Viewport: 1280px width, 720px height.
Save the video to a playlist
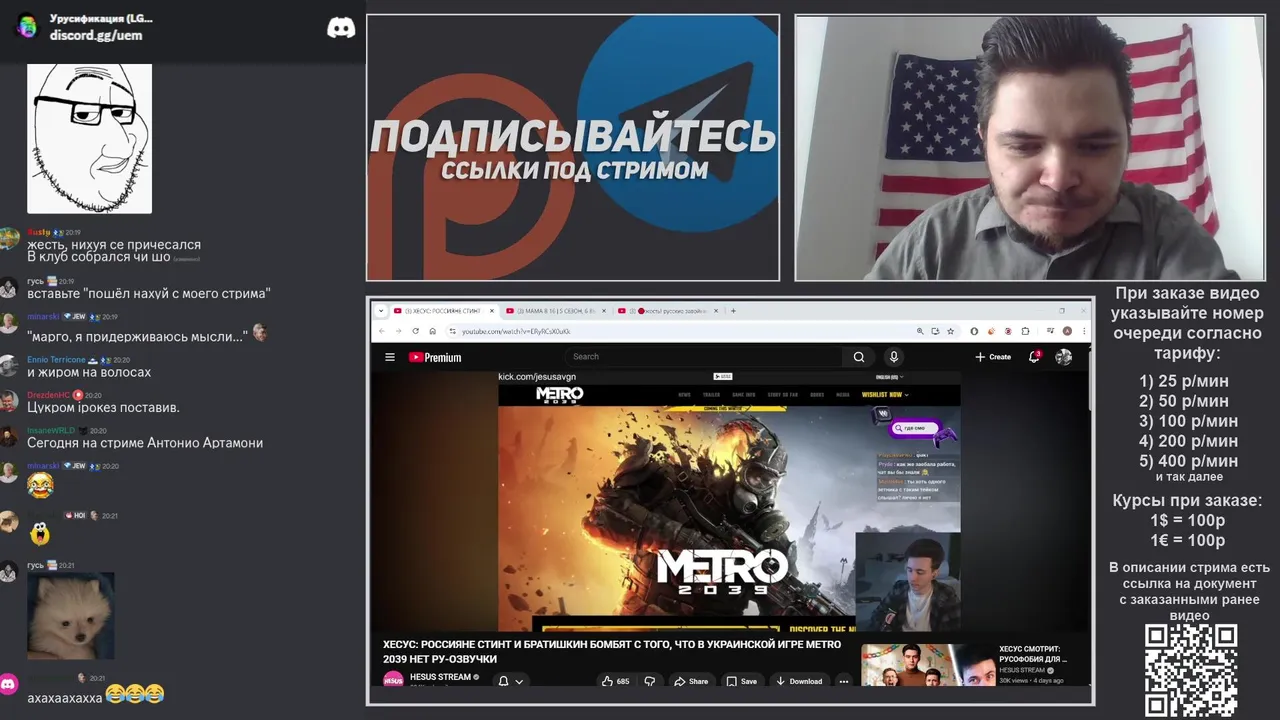pos(741,681)
